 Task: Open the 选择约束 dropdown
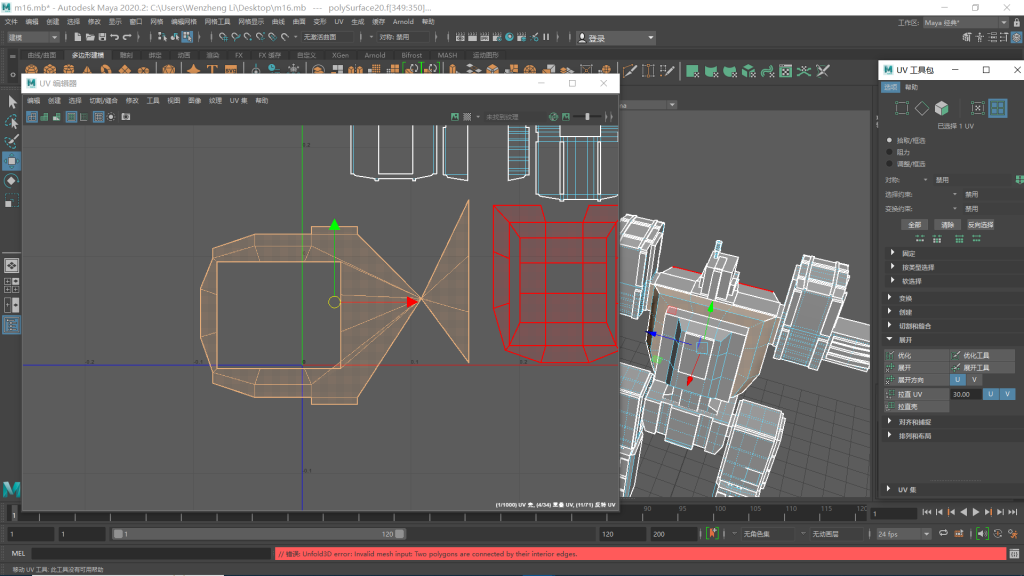pyautogui.click(x=954, y=195)
